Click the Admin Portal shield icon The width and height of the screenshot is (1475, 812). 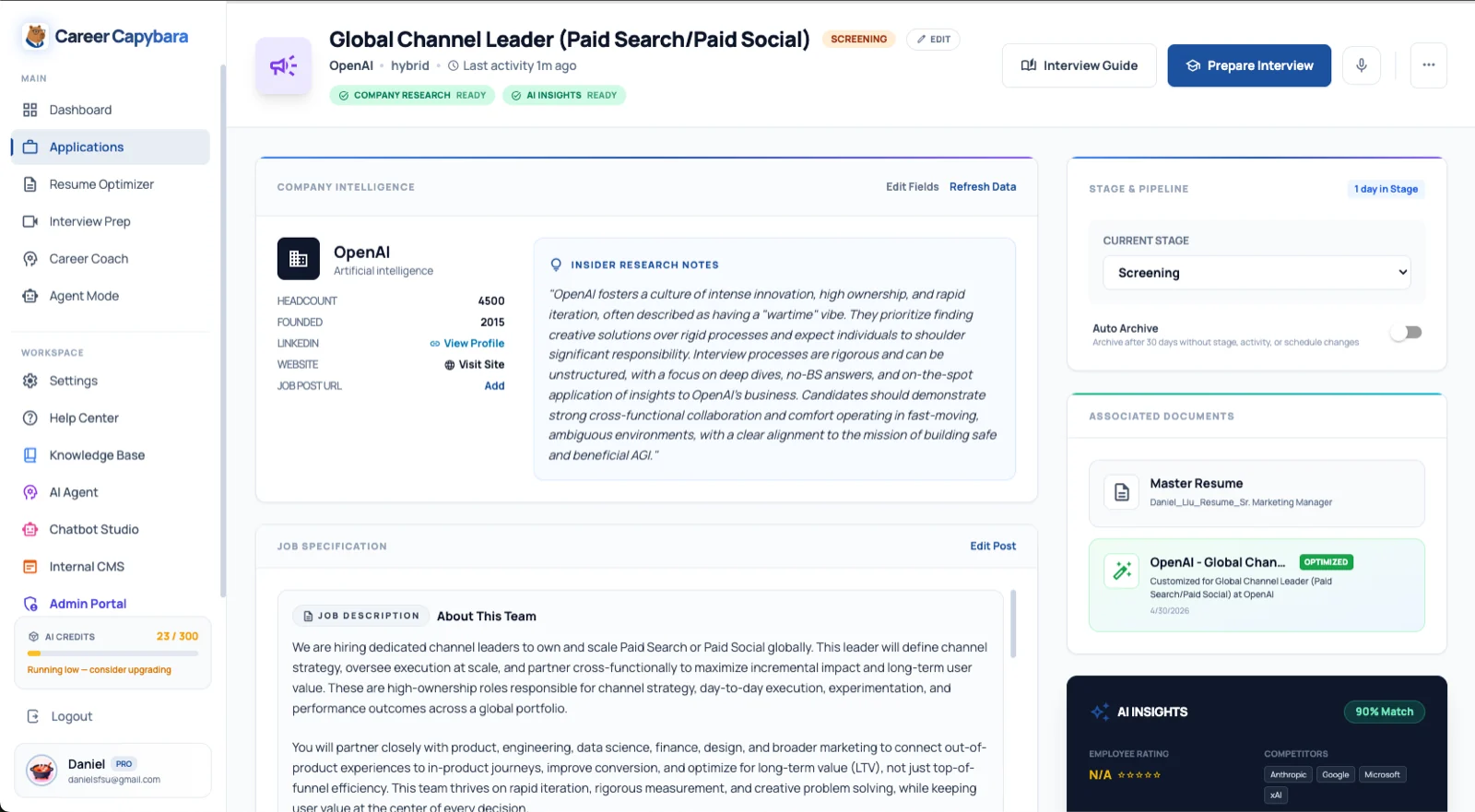30,604
